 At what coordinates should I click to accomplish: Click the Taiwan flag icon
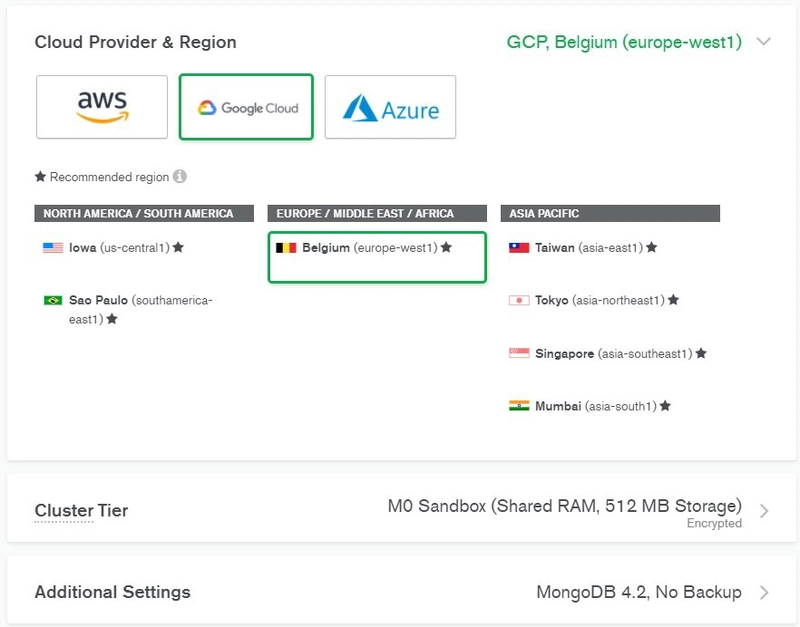coord(519,248)
